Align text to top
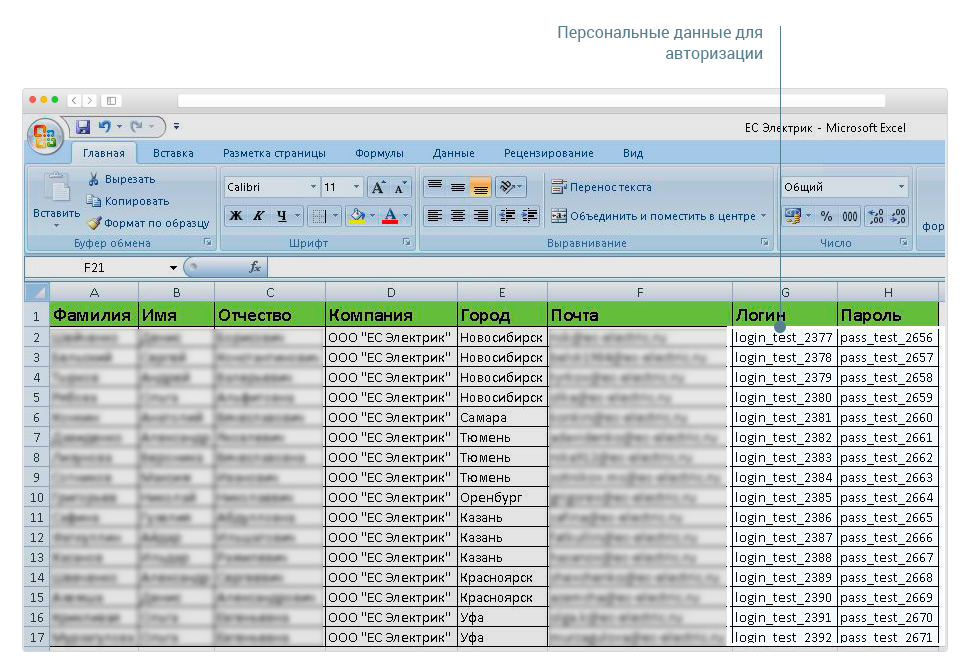Viewport: 970px width, 665px height. coord(435,186)
